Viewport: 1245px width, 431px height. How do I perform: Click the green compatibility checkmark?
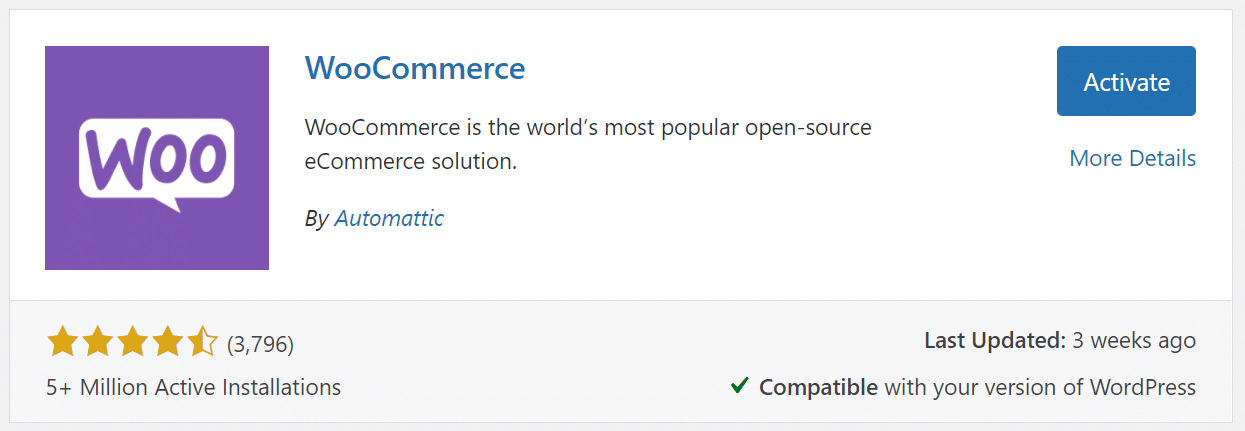(740, 385)
